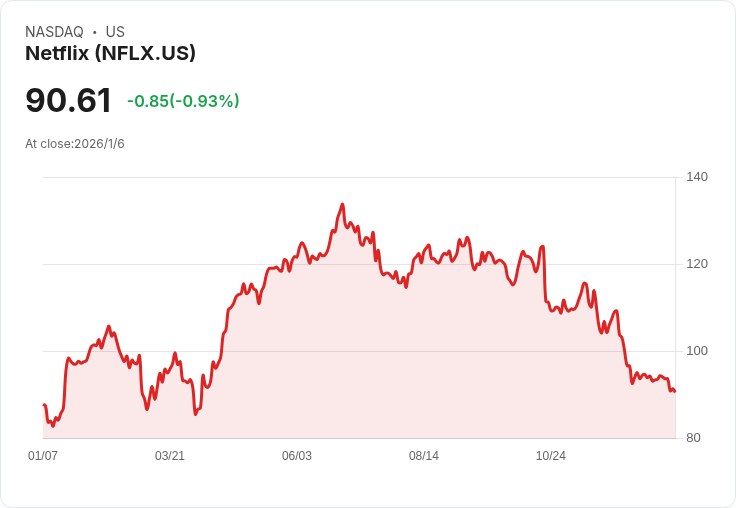
Task: Click the chart line's starting point
Action: click(44, 404)
